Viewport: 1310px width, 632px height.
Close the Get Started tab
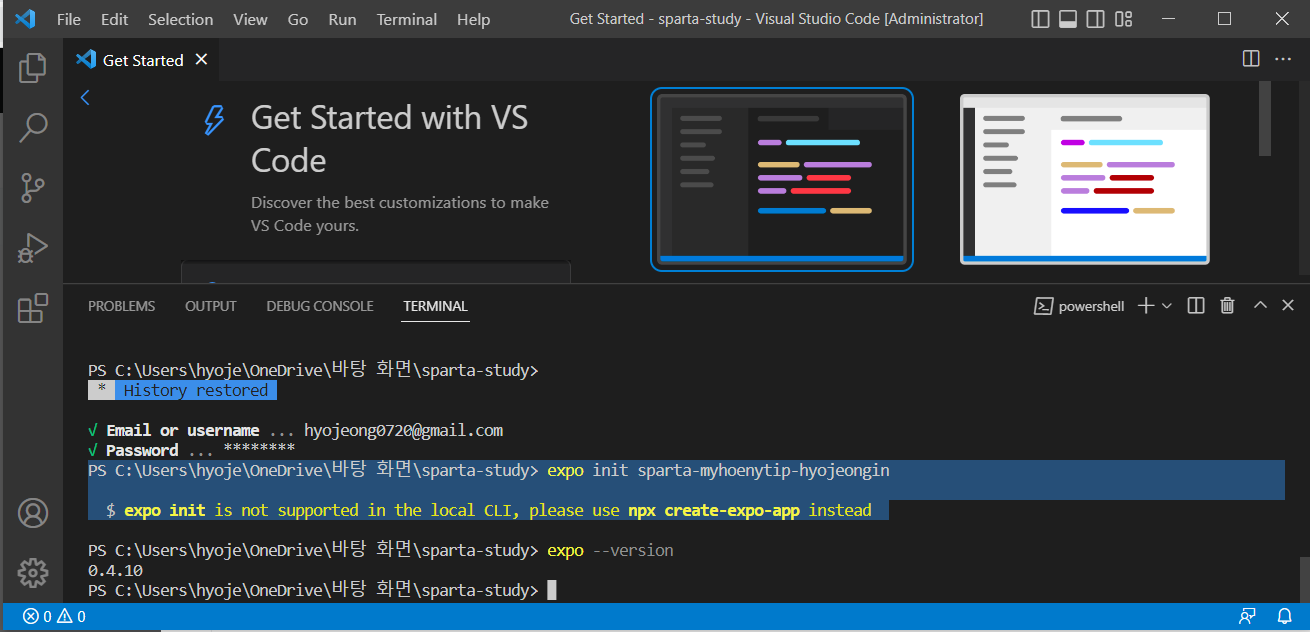[201, 60]
